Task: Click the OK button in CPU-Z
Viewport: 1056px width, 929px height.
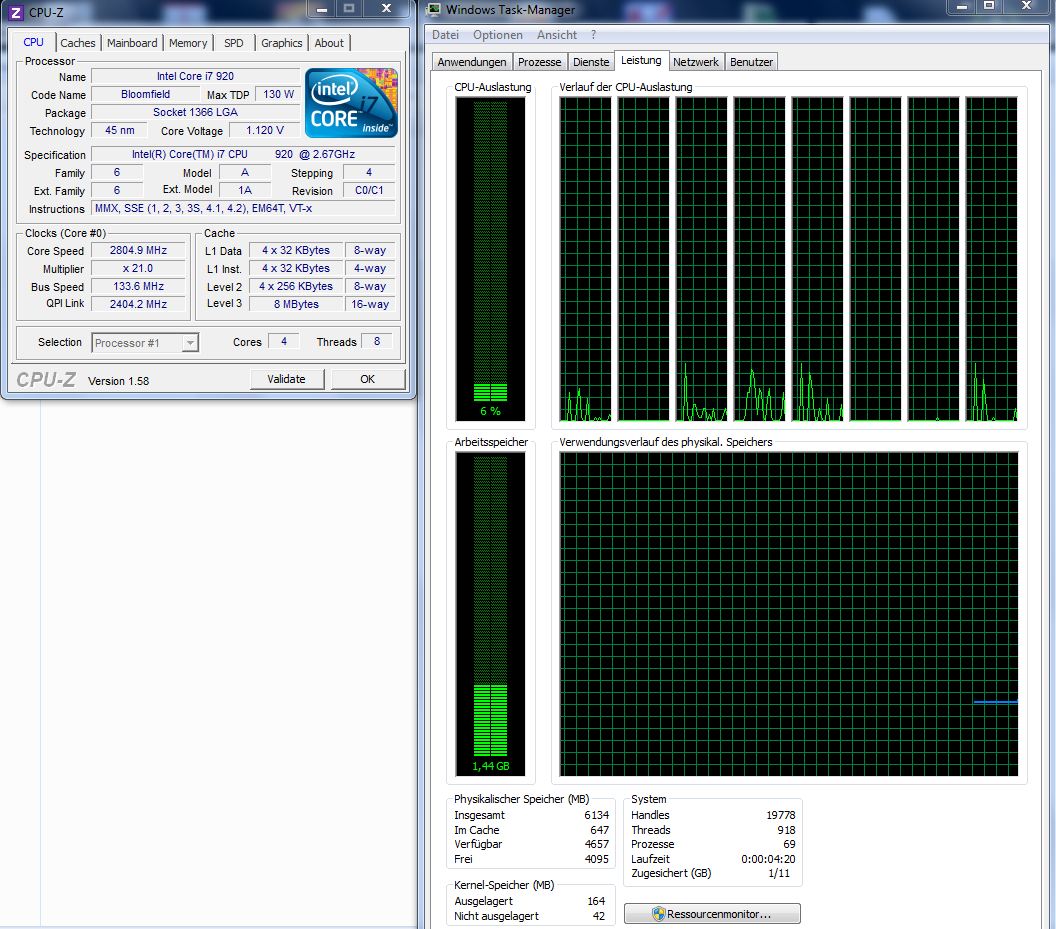Action: pos(368,379)
